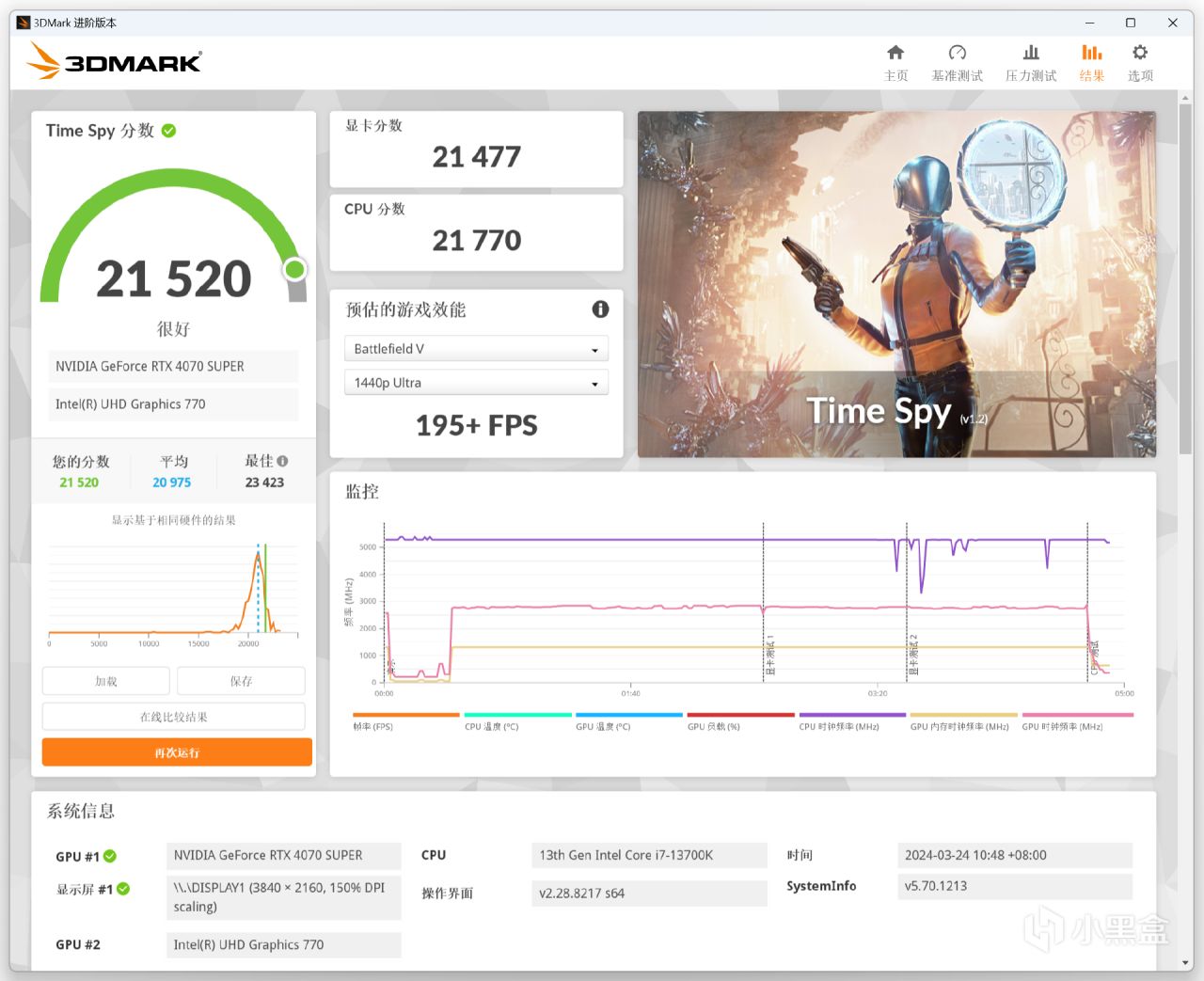Viewport: 1204px width, 981px height.
Task: Open the Battlefield V game dropdown
Action: pyautogui.click(x=476, y=349)
